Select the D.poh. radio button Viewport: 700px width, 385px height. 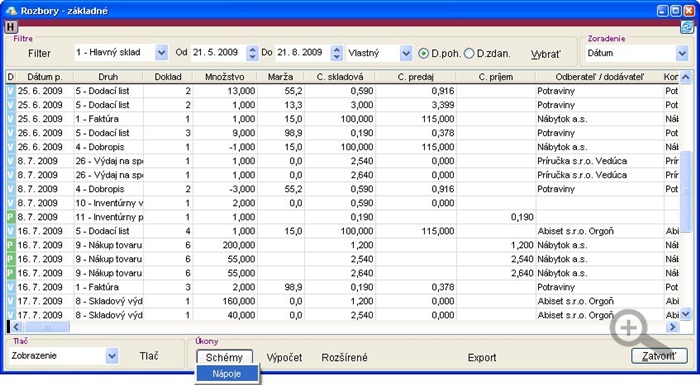[x=423, y=54]
